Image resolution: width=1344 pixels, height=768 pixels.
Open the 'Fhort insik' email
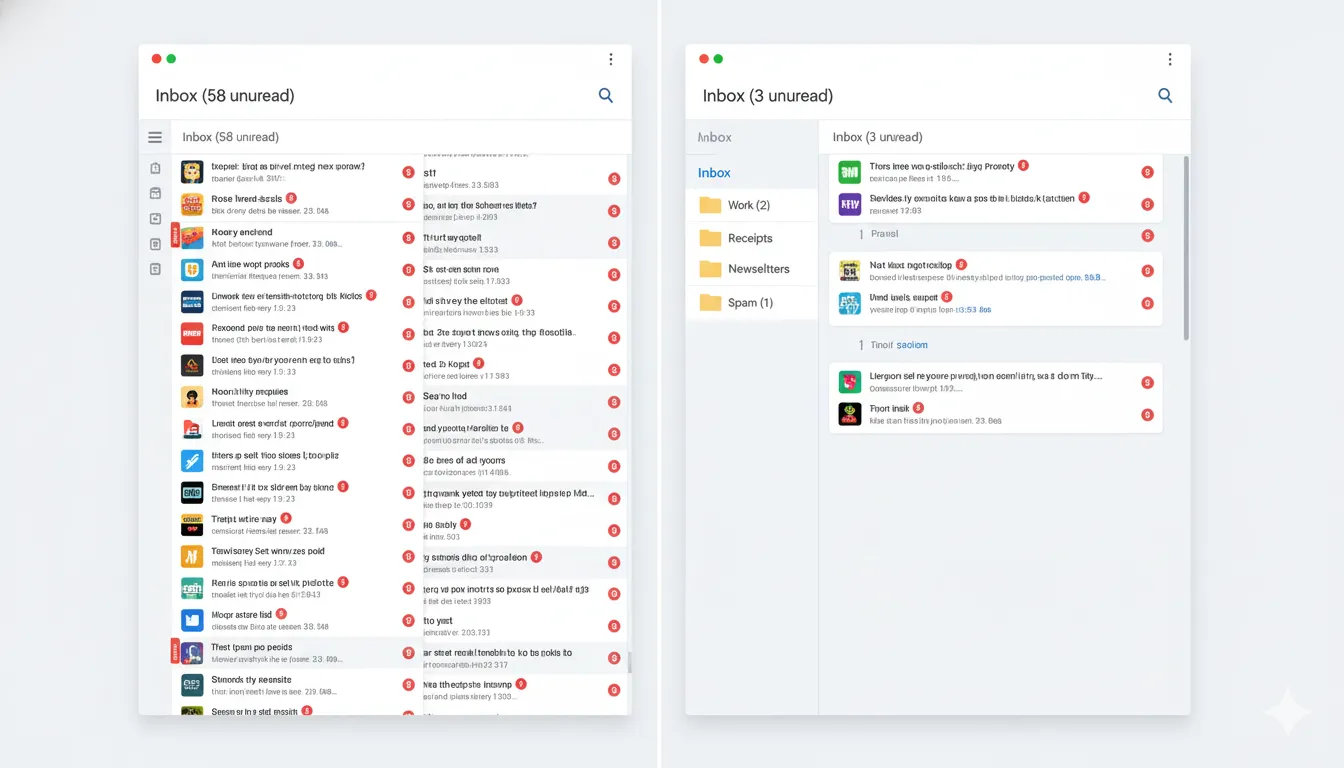996,414
